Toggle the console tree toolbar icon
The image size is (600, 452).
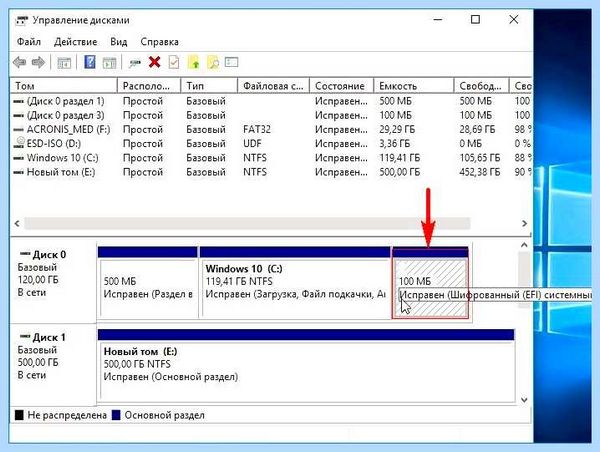pyautogui.click(x=64, y=62)
